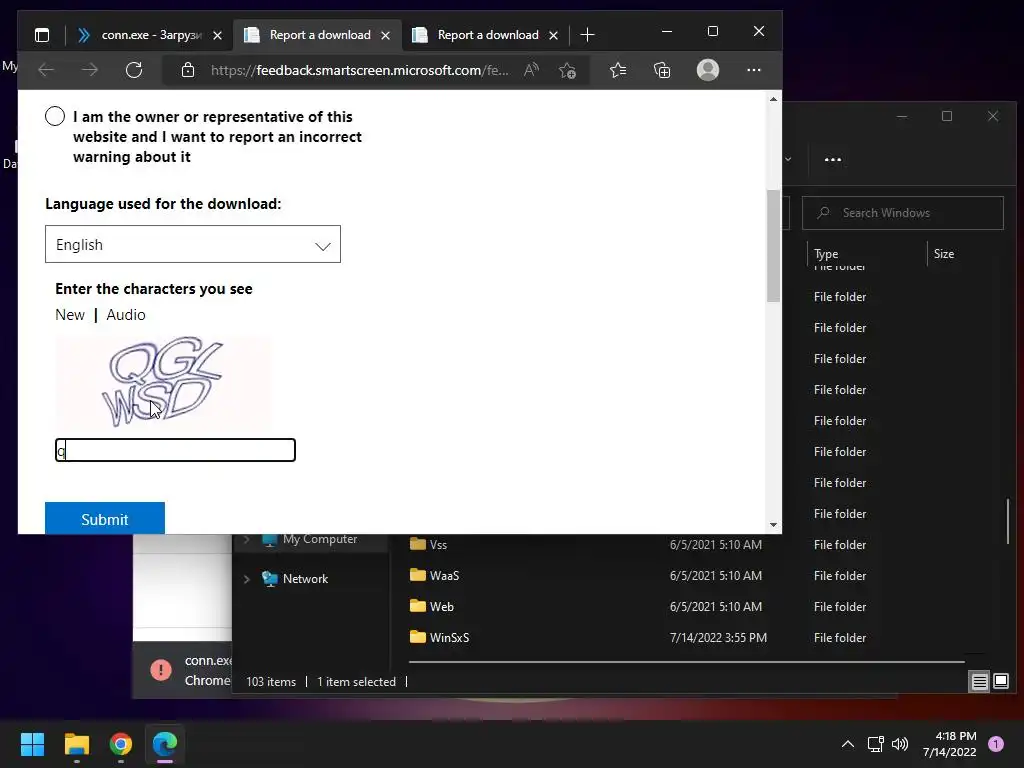This screenshot has height=768, width=1024.
Task: Select the WinSxS folder
Action: (449, 637)
